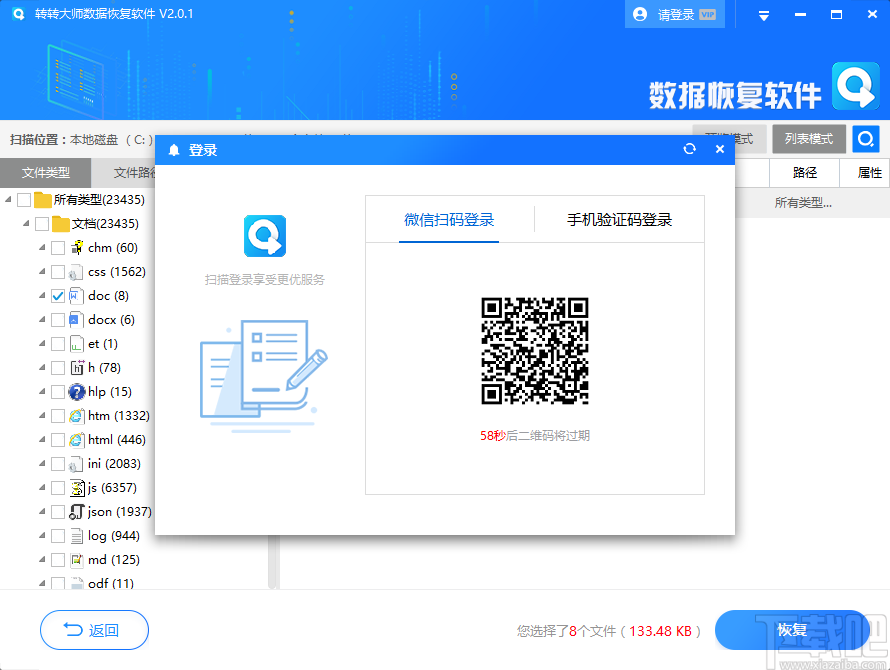890x670 pixels.
Task: Uncheck the doc (8) checkbox
Action: pos(57,296)
